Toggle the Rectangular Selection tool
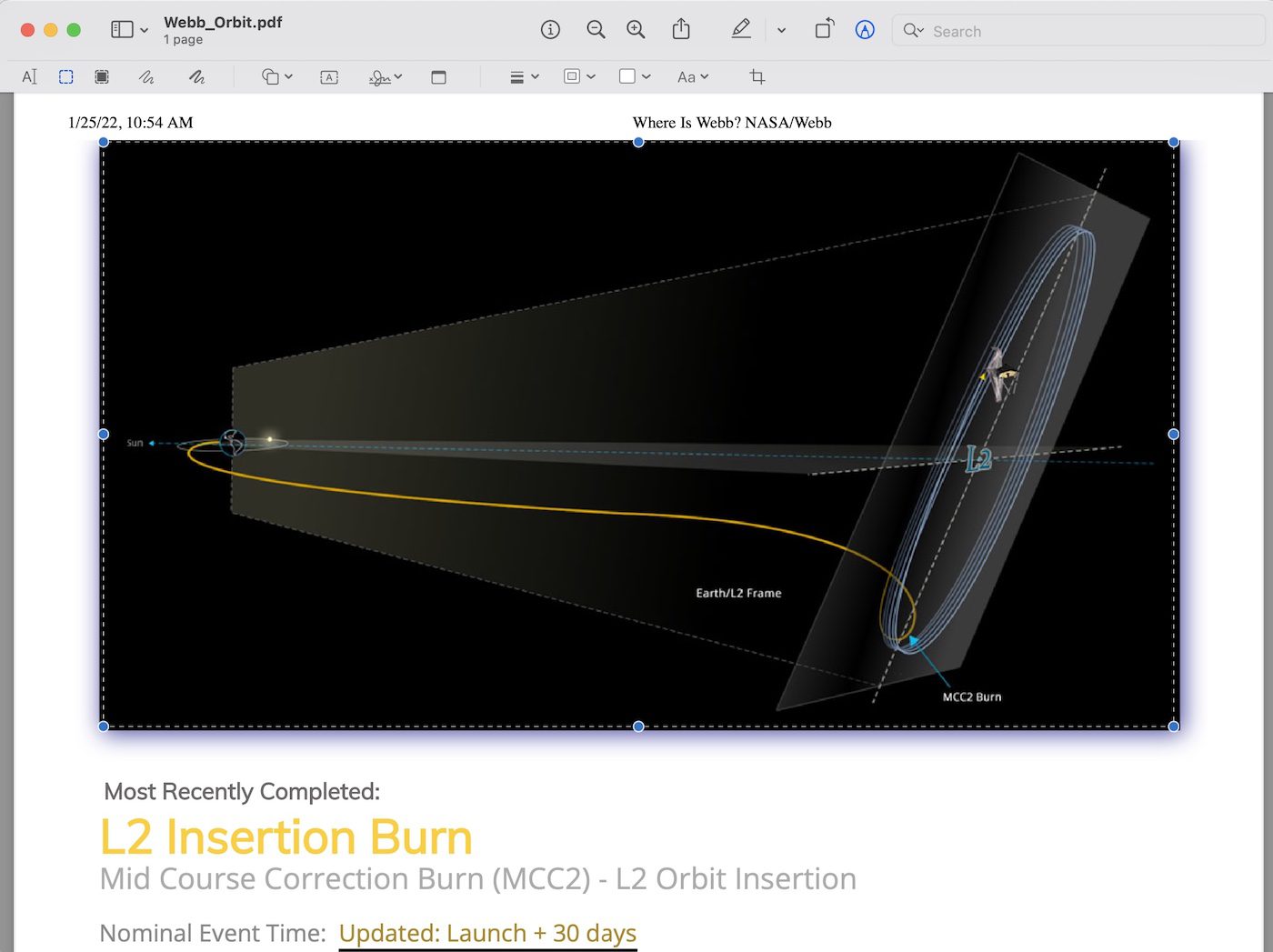Viewport: 1273px width, 952px height. pos(66,77)
